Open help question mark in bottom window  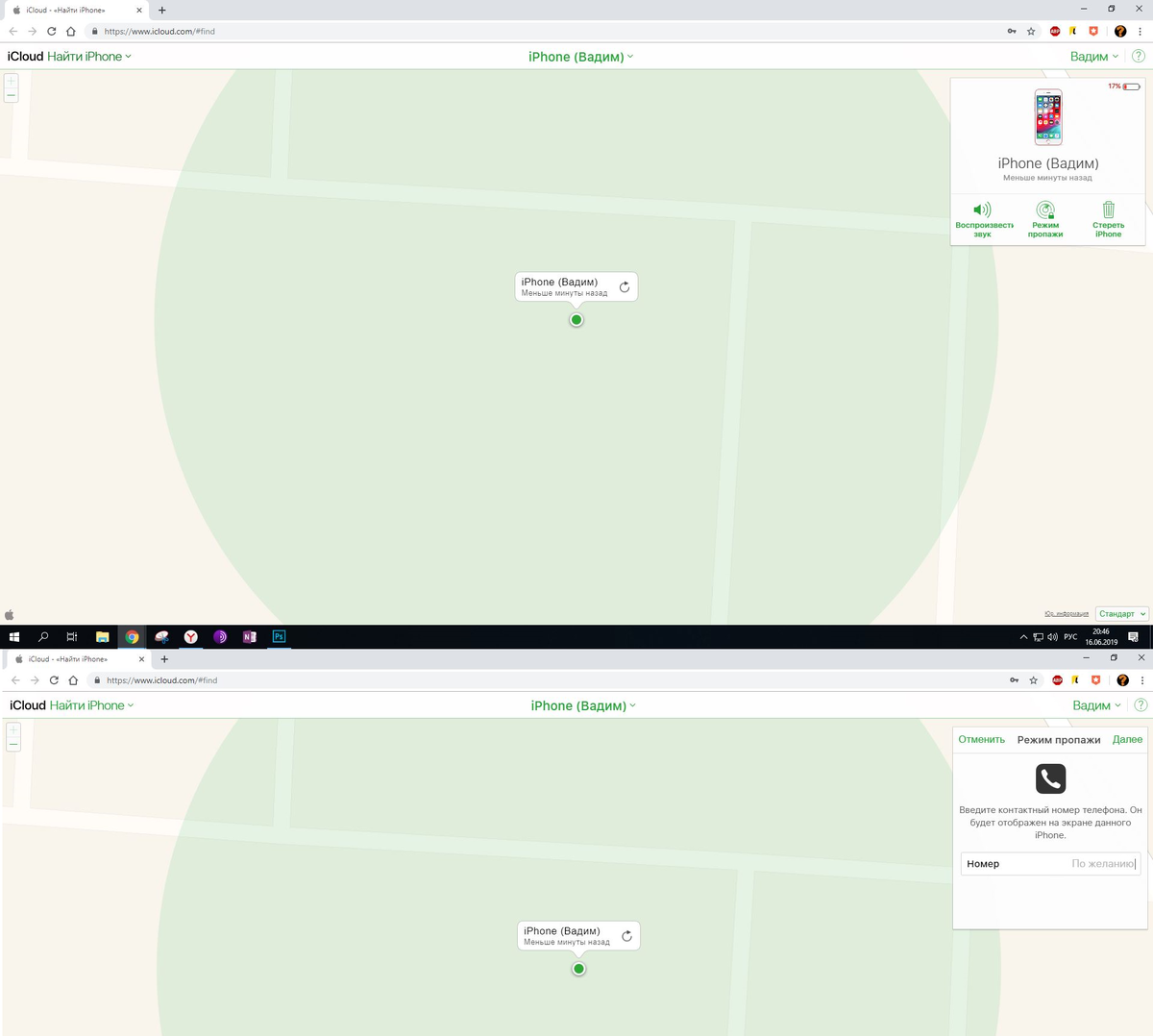[1141, 705]
